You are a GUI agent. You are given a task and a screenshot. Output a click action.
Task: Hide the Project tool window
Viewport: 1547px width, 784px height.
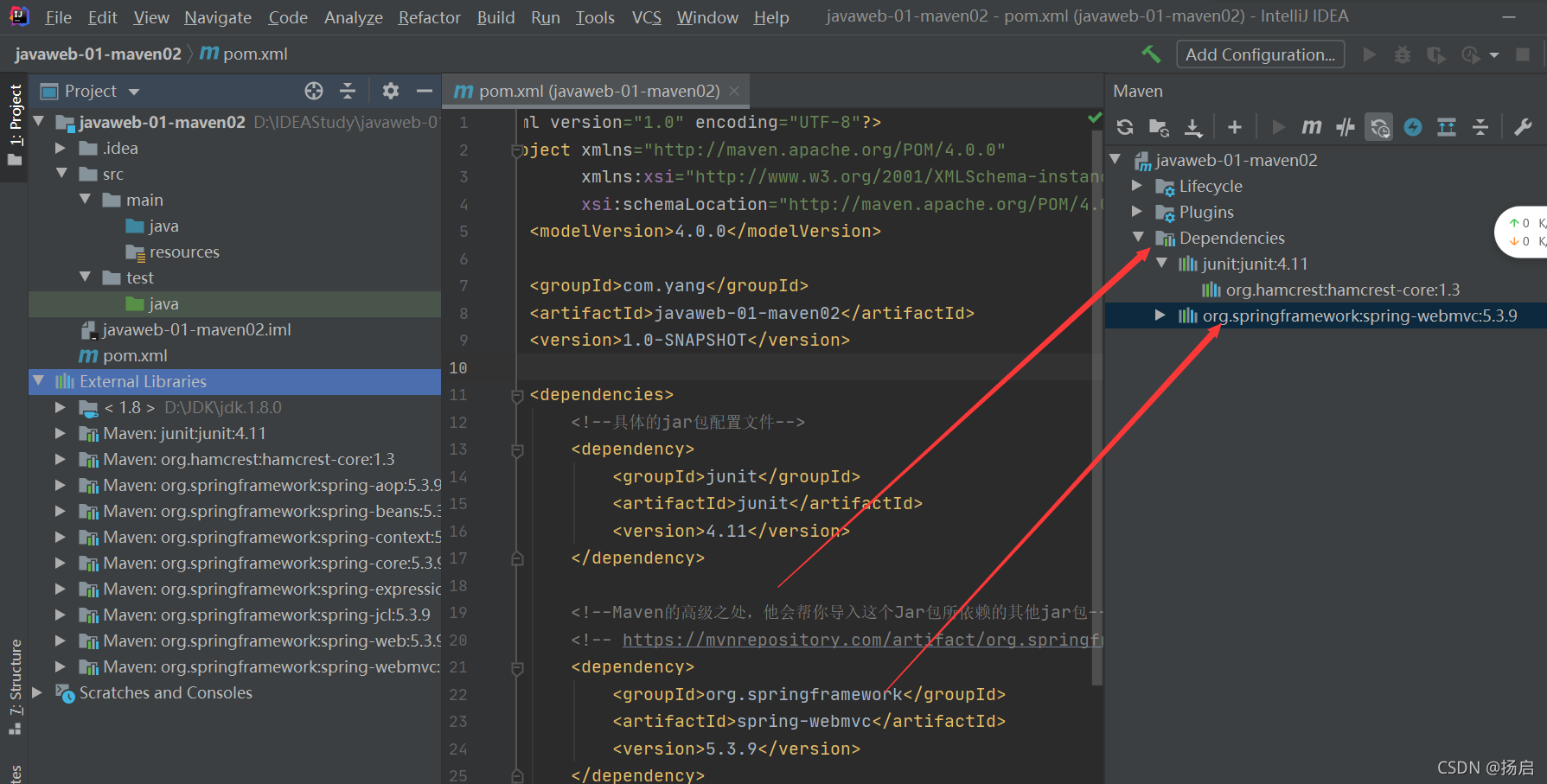pos(424,91)
